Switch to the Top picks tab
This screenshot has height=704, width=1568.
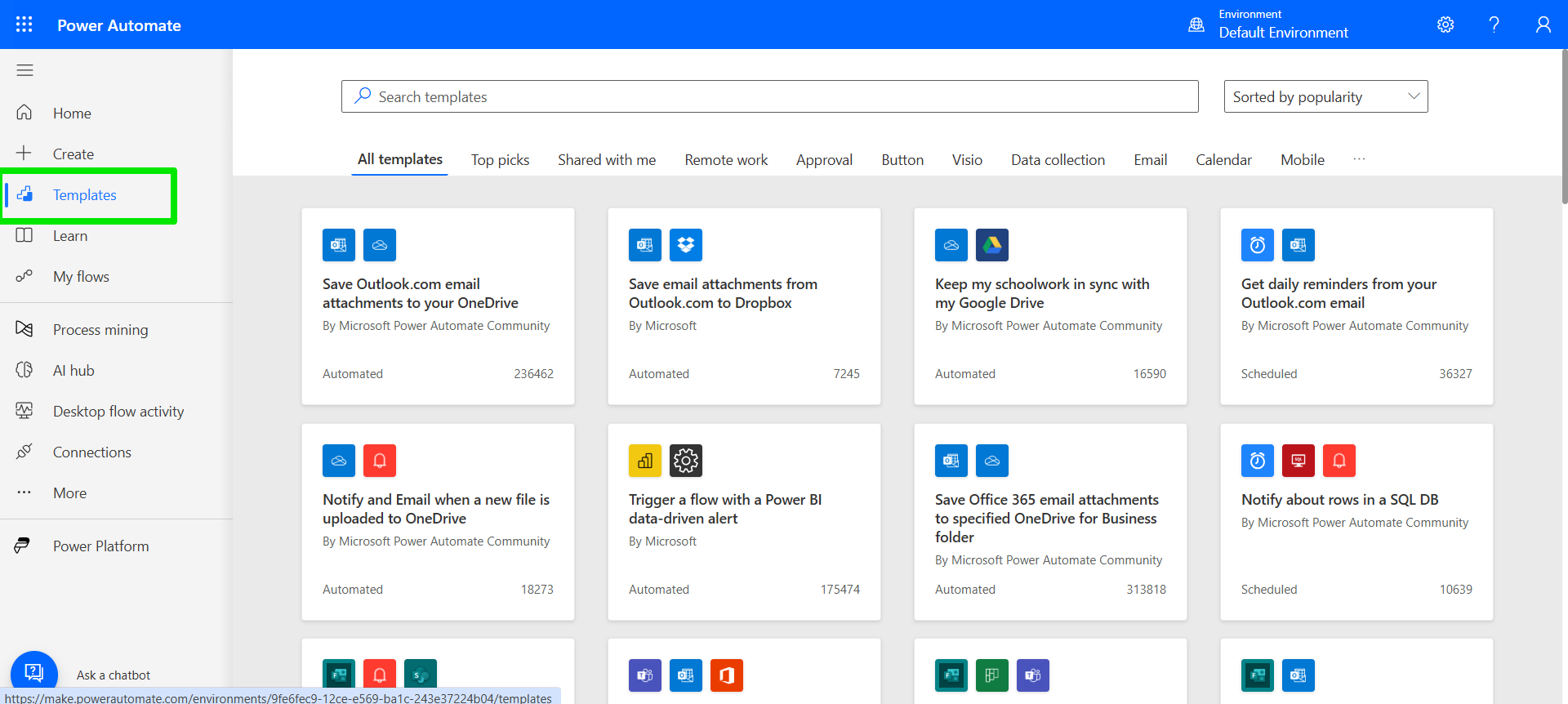500,160
